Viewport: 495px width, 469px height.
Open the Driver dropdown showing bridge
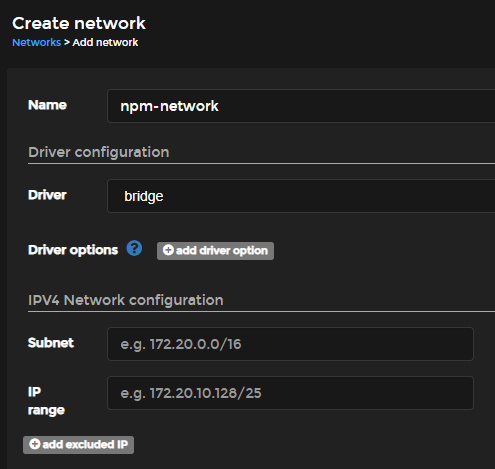(301, 196)
